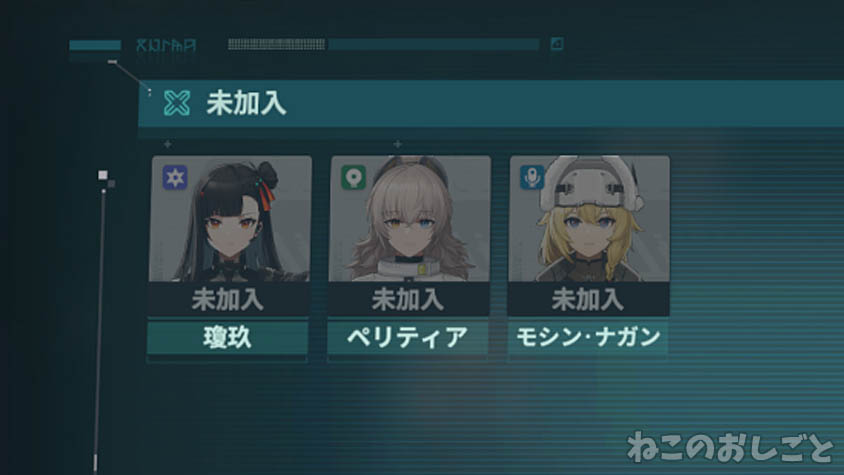
Task: Click the vertical scrollbar track on the left
Action: (x=99, y=329)
